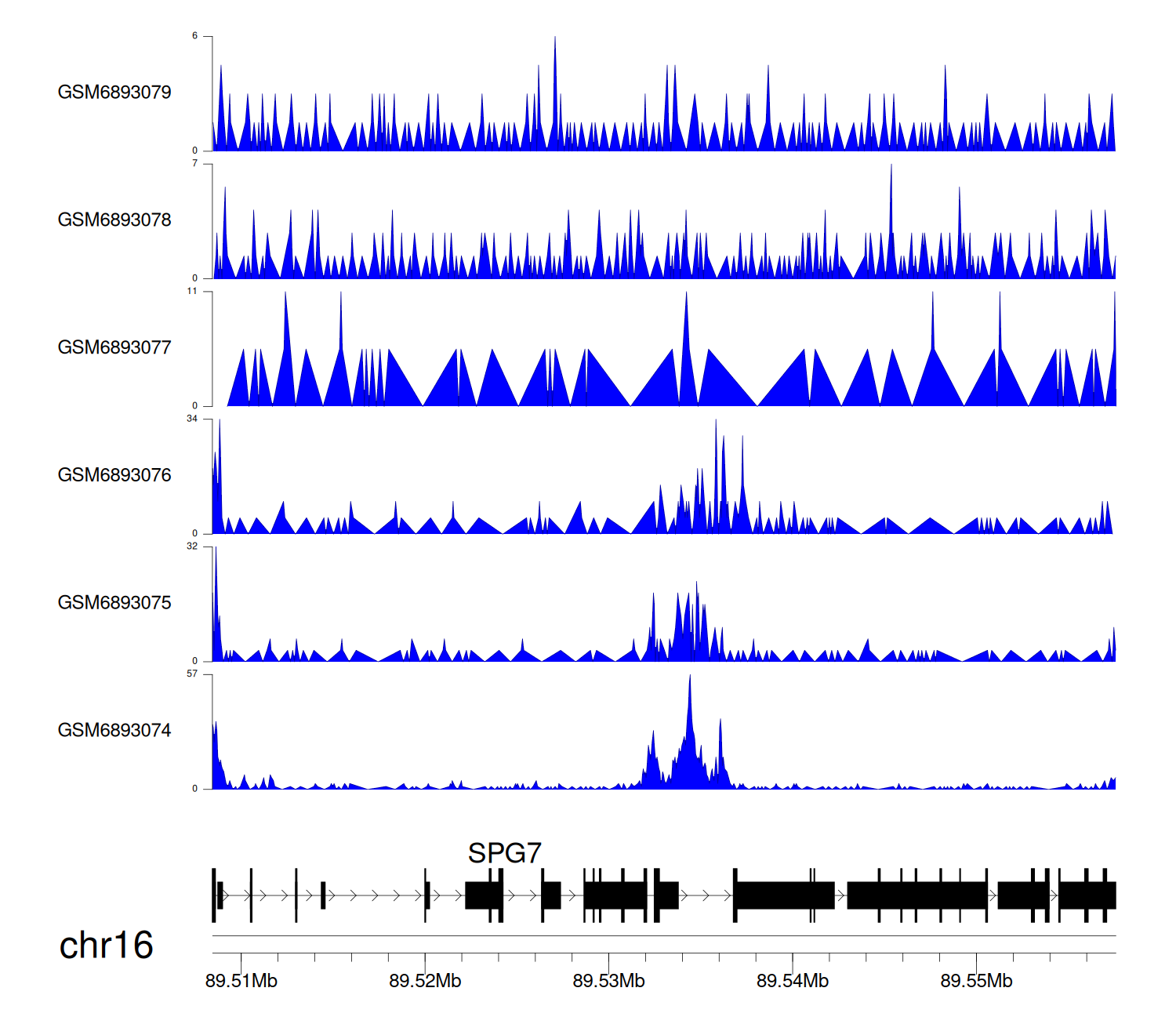1176x1035 pixels.
Task: Select the 89.52Mb coordinate label
Action: (x=425, y=981)
